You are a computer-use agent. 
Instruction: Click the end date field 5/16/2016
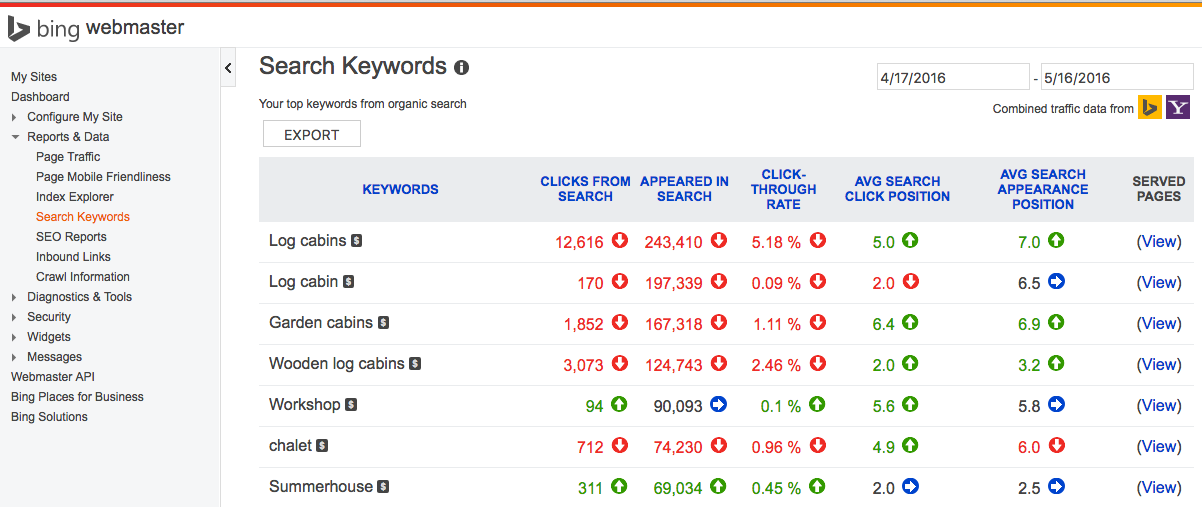pos(1116,78)
